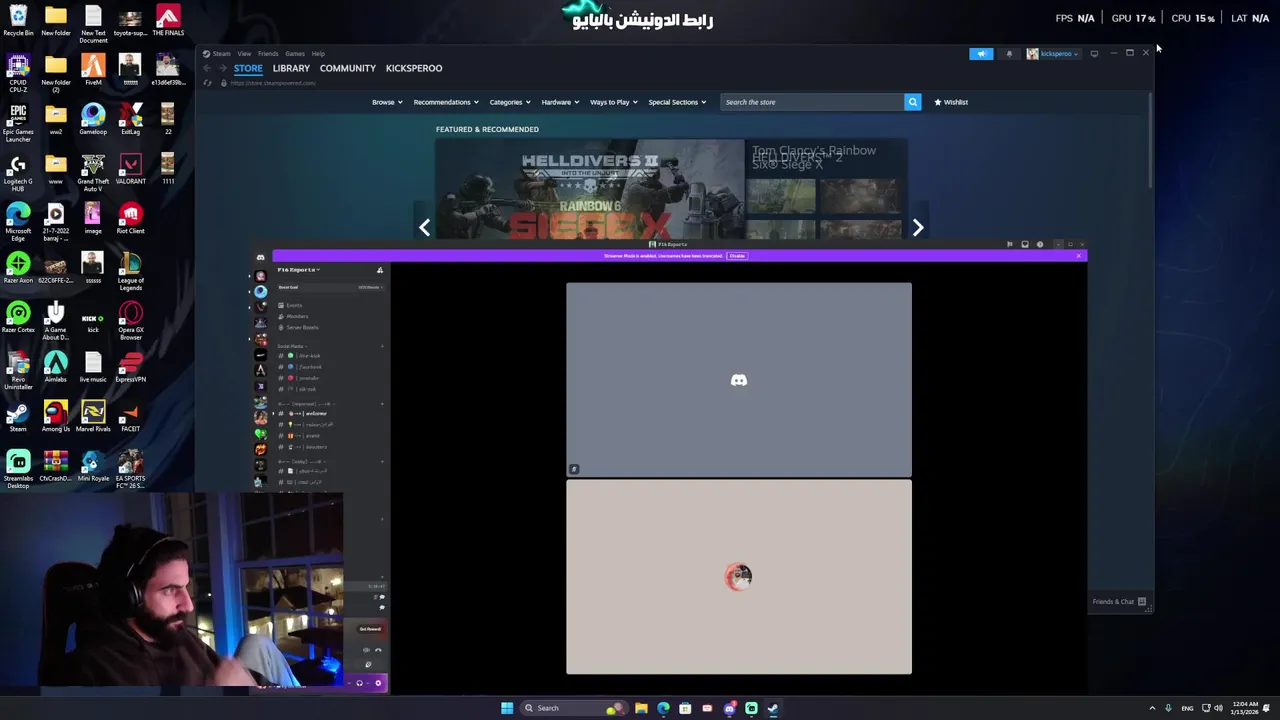1280x720 pixels.
Task: Open the ExitLag desktop shortcut
Action: tap(130, 119)
